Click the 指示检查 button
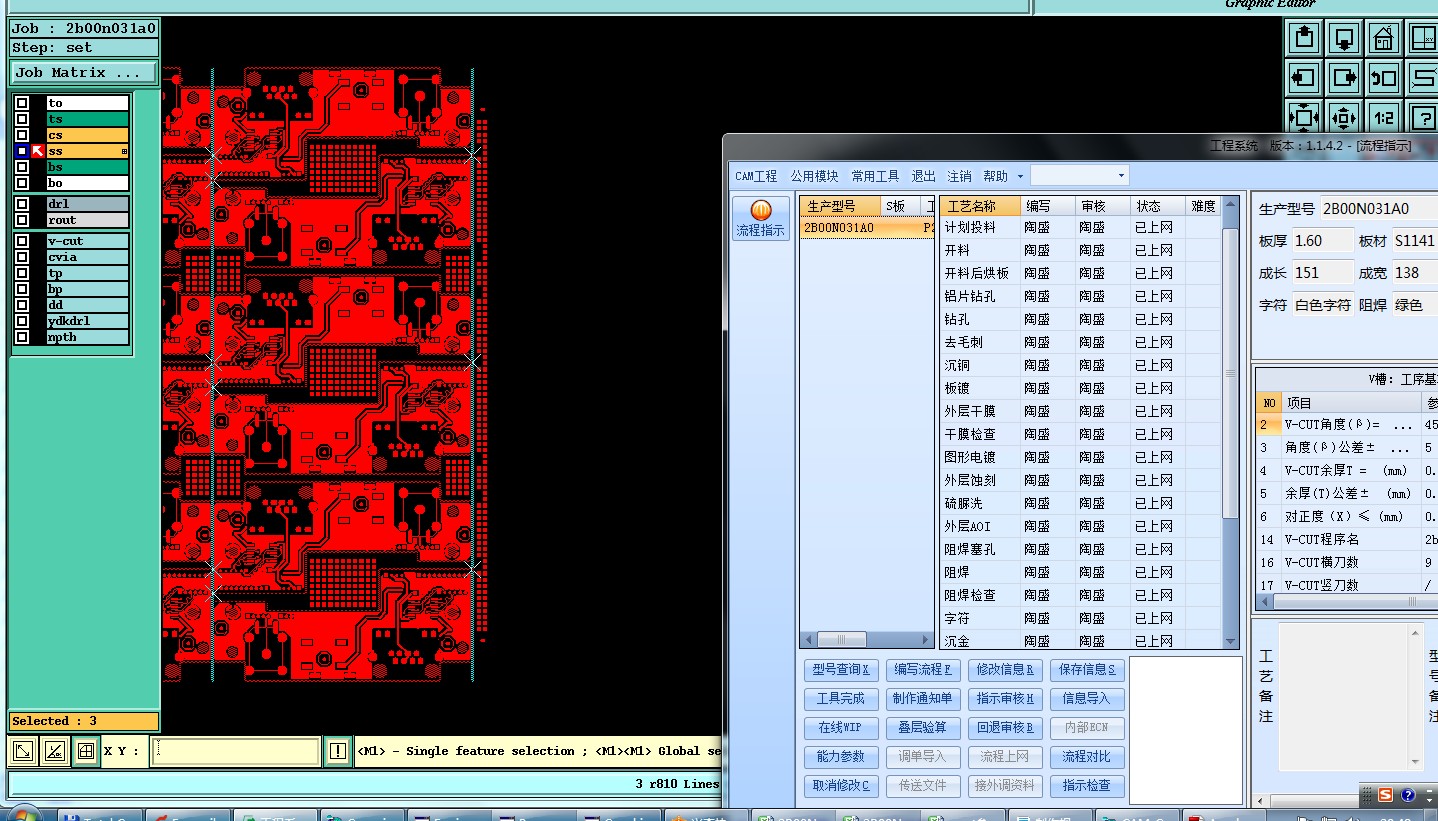 point(1087,785)
